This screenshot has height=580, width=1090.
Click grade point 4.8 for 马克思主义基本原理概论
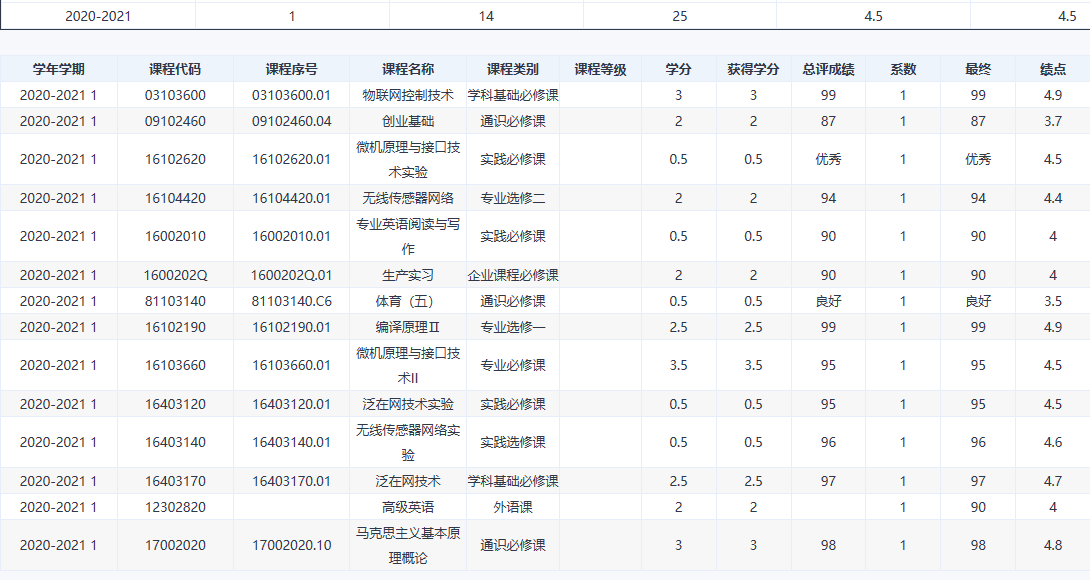click(x=1053, y=545)
